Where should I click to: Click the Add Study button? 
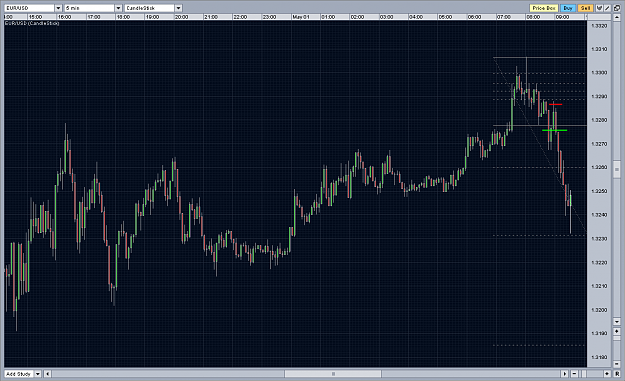coord(19,374)
